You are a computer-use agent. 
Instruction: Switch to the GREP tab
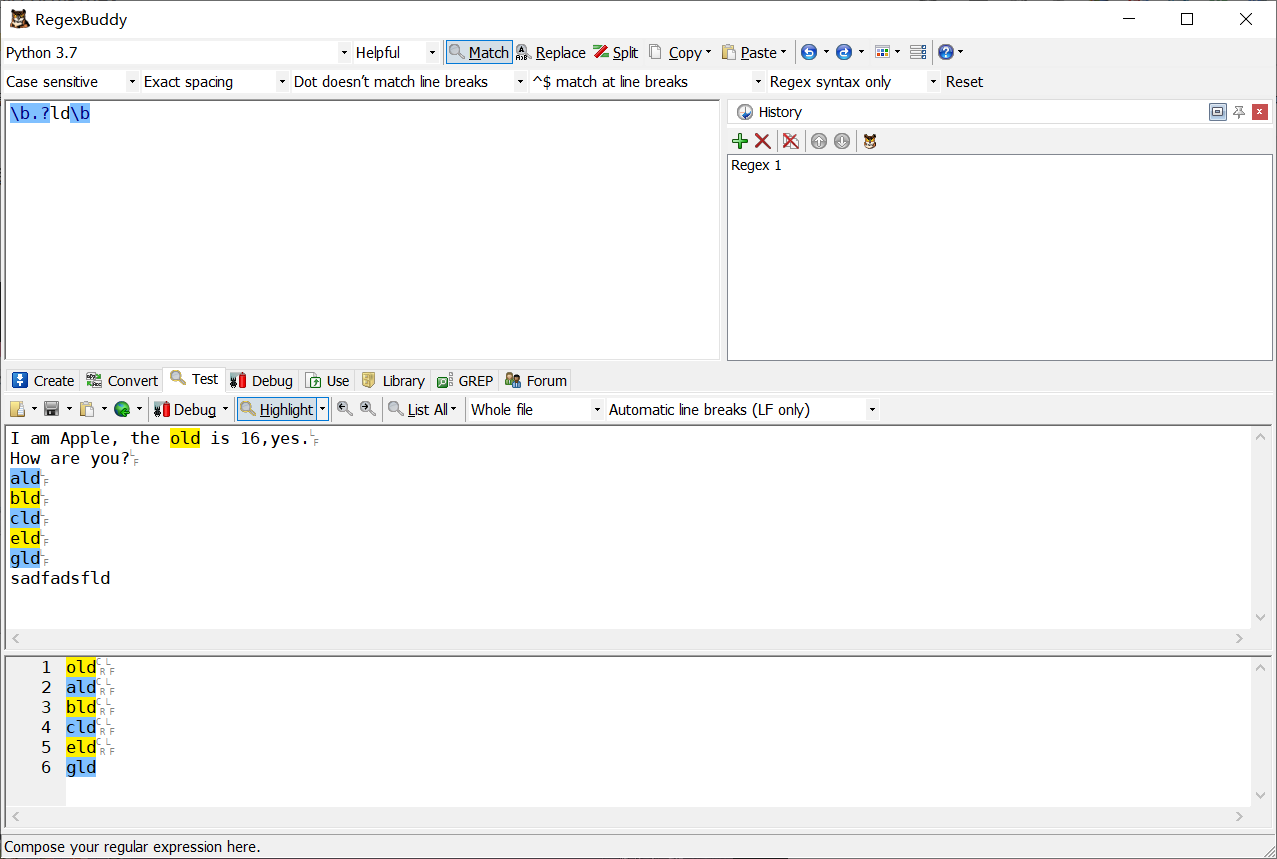465,380
